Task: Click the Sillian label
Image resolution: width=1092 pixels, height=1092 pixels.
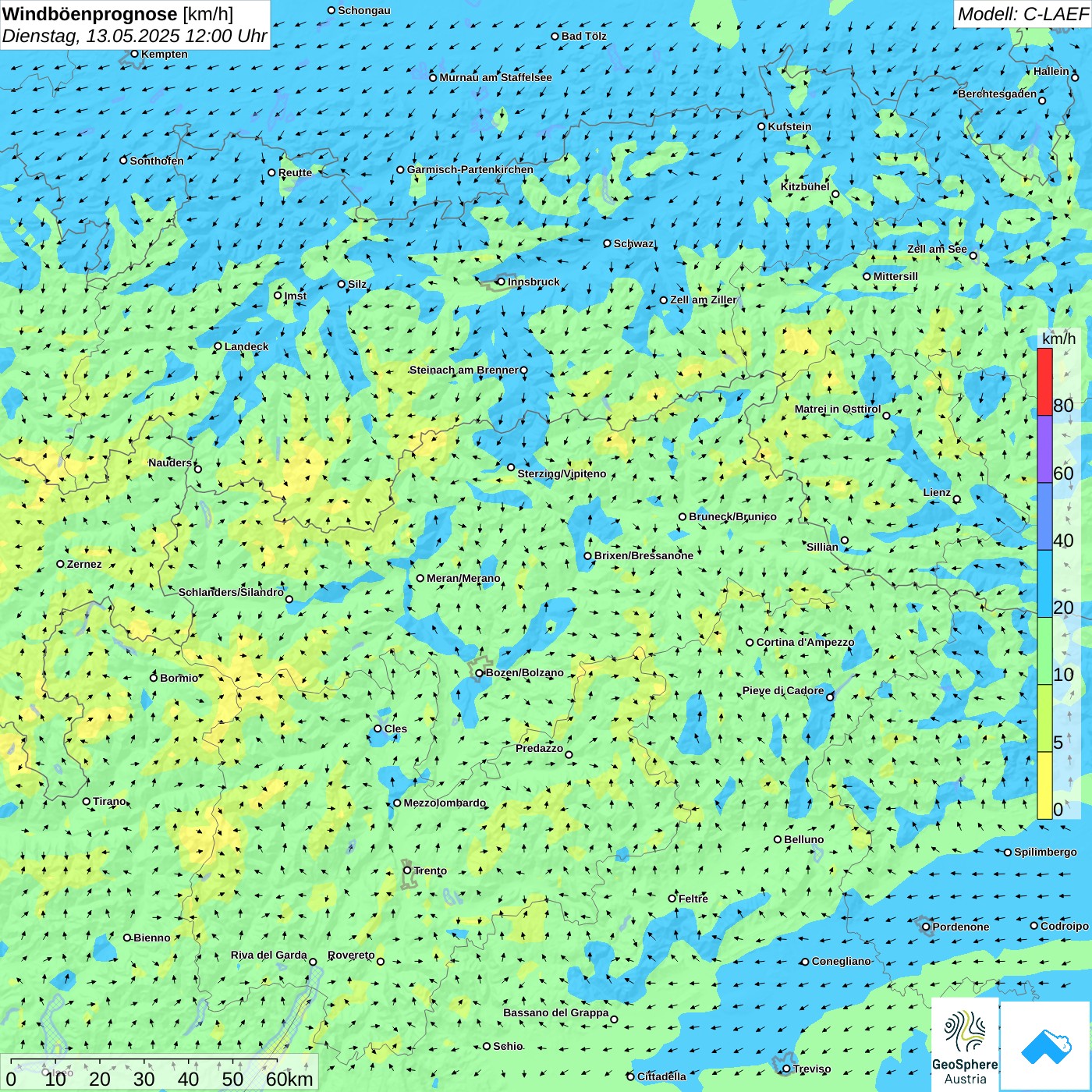Action: [x=822, y=547]
